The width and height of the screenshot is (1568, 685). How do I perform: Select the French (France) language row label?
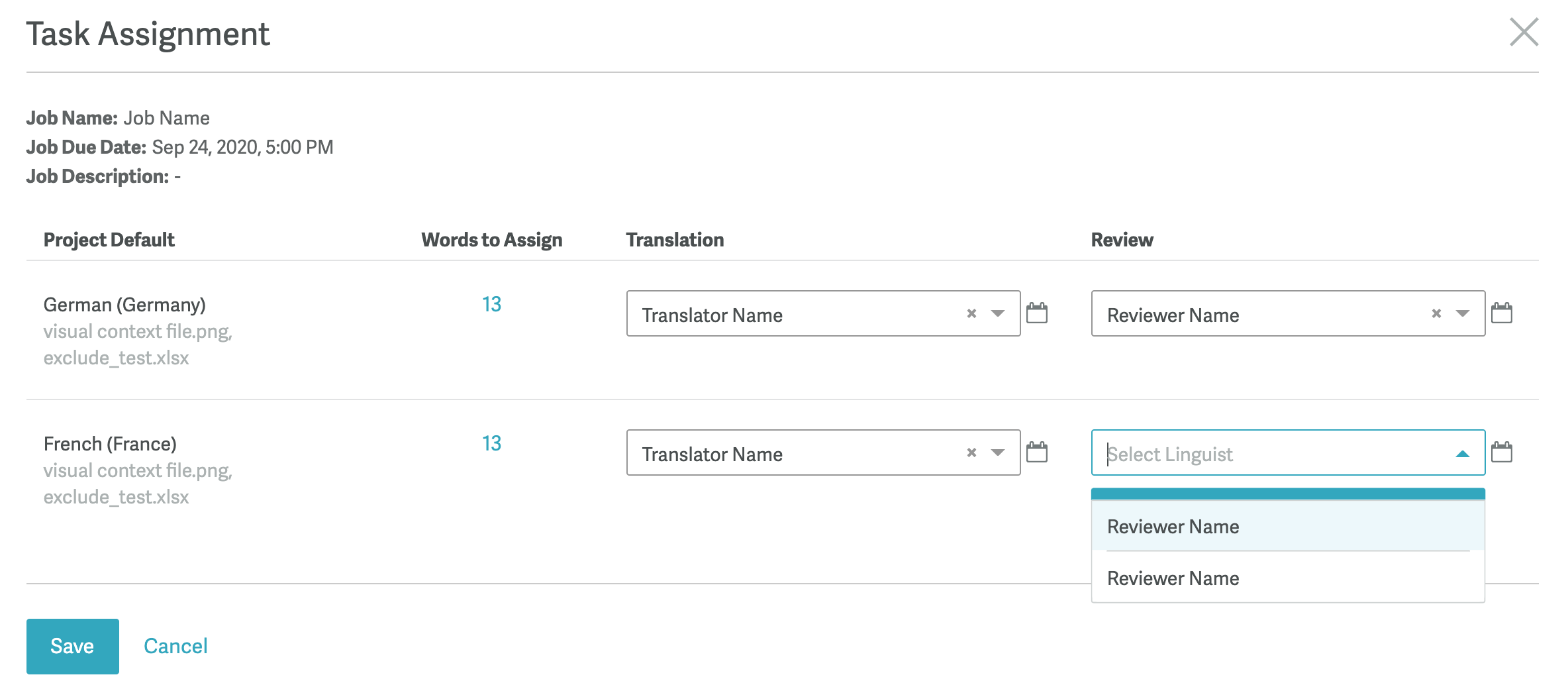(x=110, y=444)
